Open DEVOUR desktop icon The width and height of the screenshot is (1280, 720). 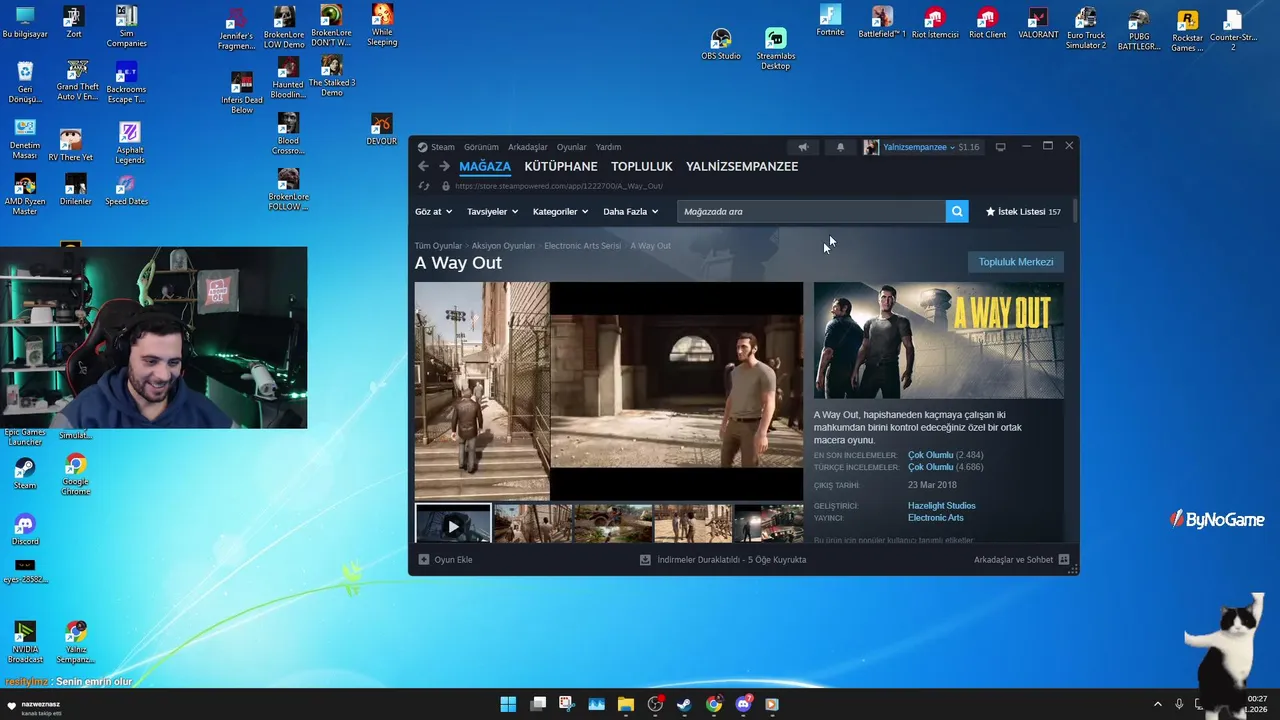[381, 129]
